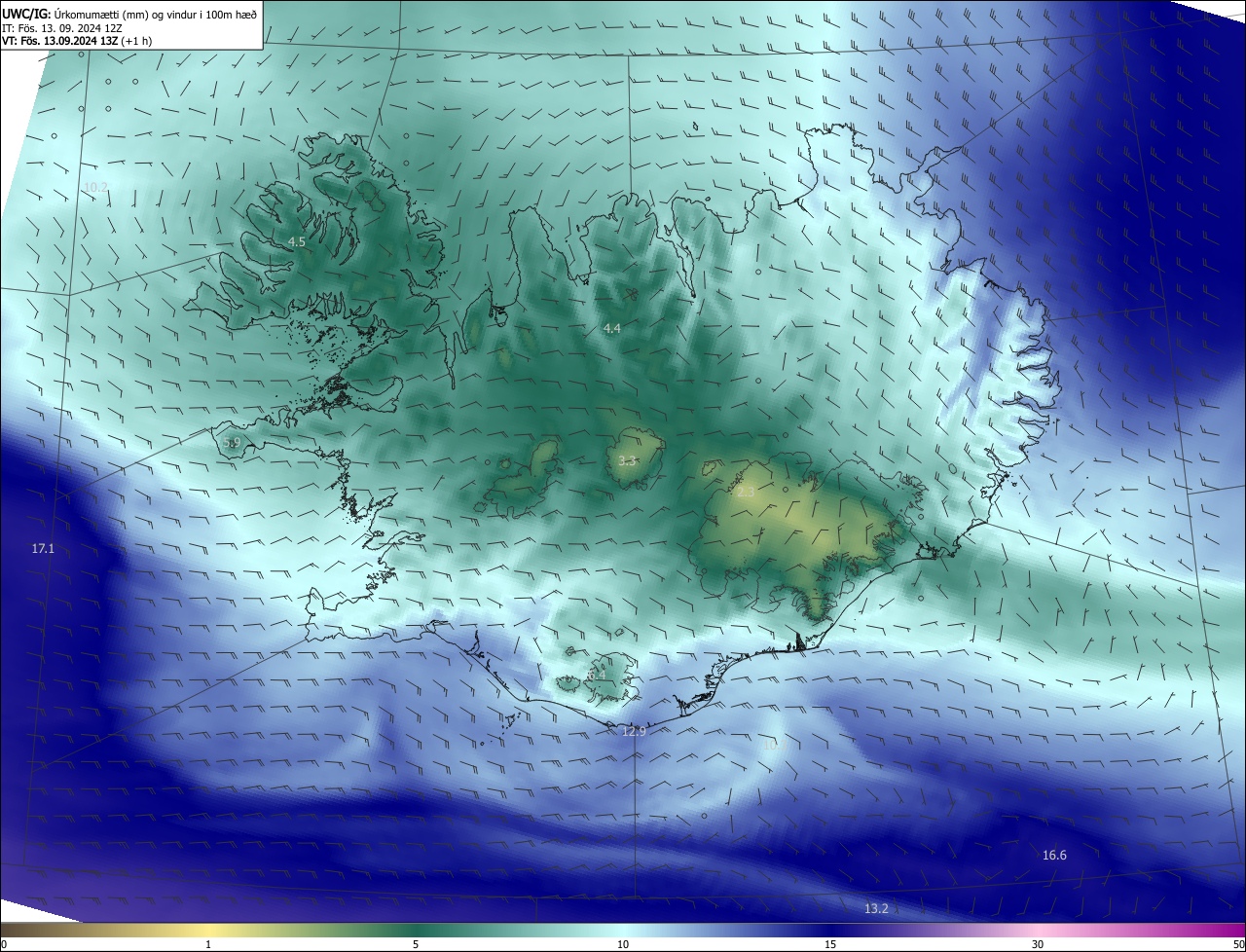Click the 4.5 value over the Westfjords
The image size is (1246, 952).
(x=297, y=241)
